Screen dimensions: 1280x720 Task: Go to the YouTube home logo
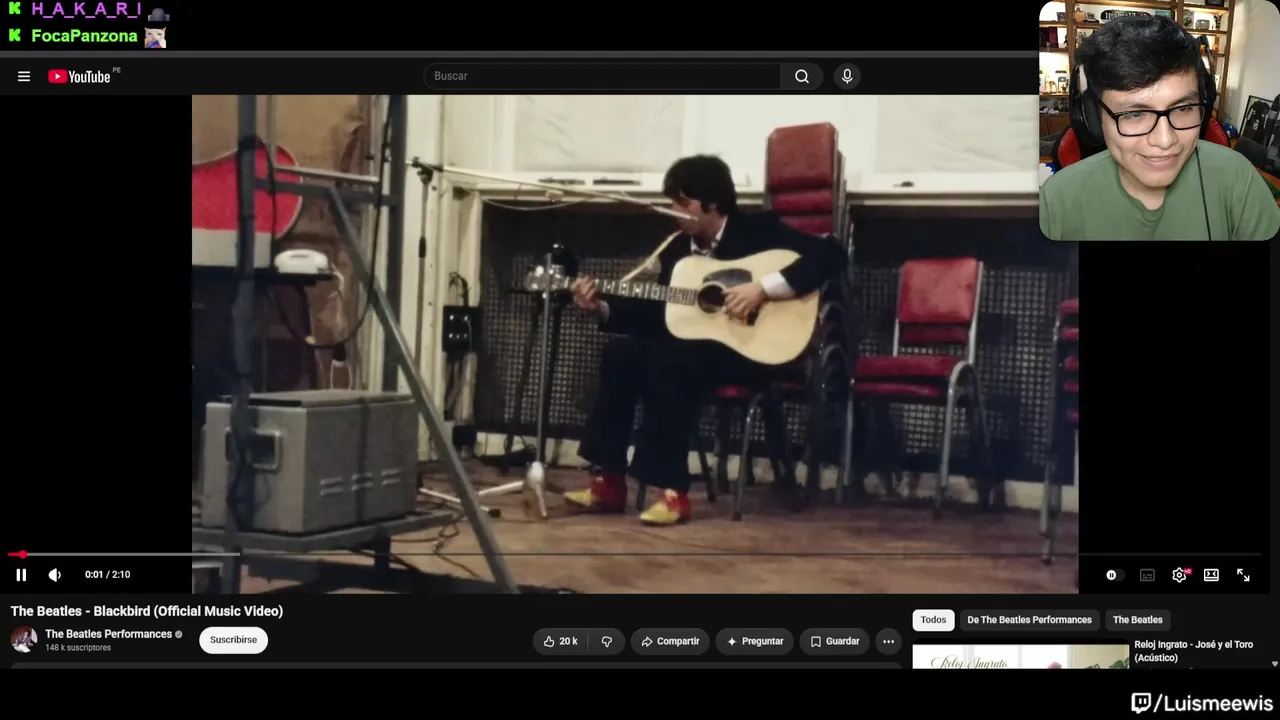pyautogui.click(x=79, y=76)
